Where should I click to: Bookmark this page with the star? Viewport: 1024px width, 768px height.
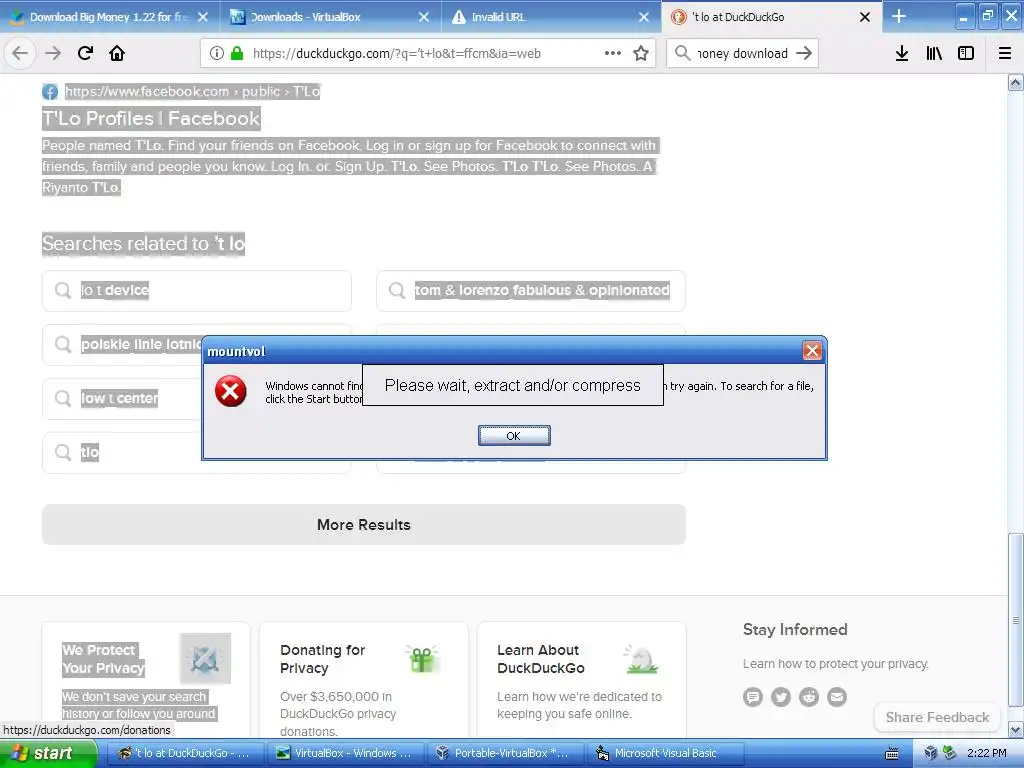point(641,53)
